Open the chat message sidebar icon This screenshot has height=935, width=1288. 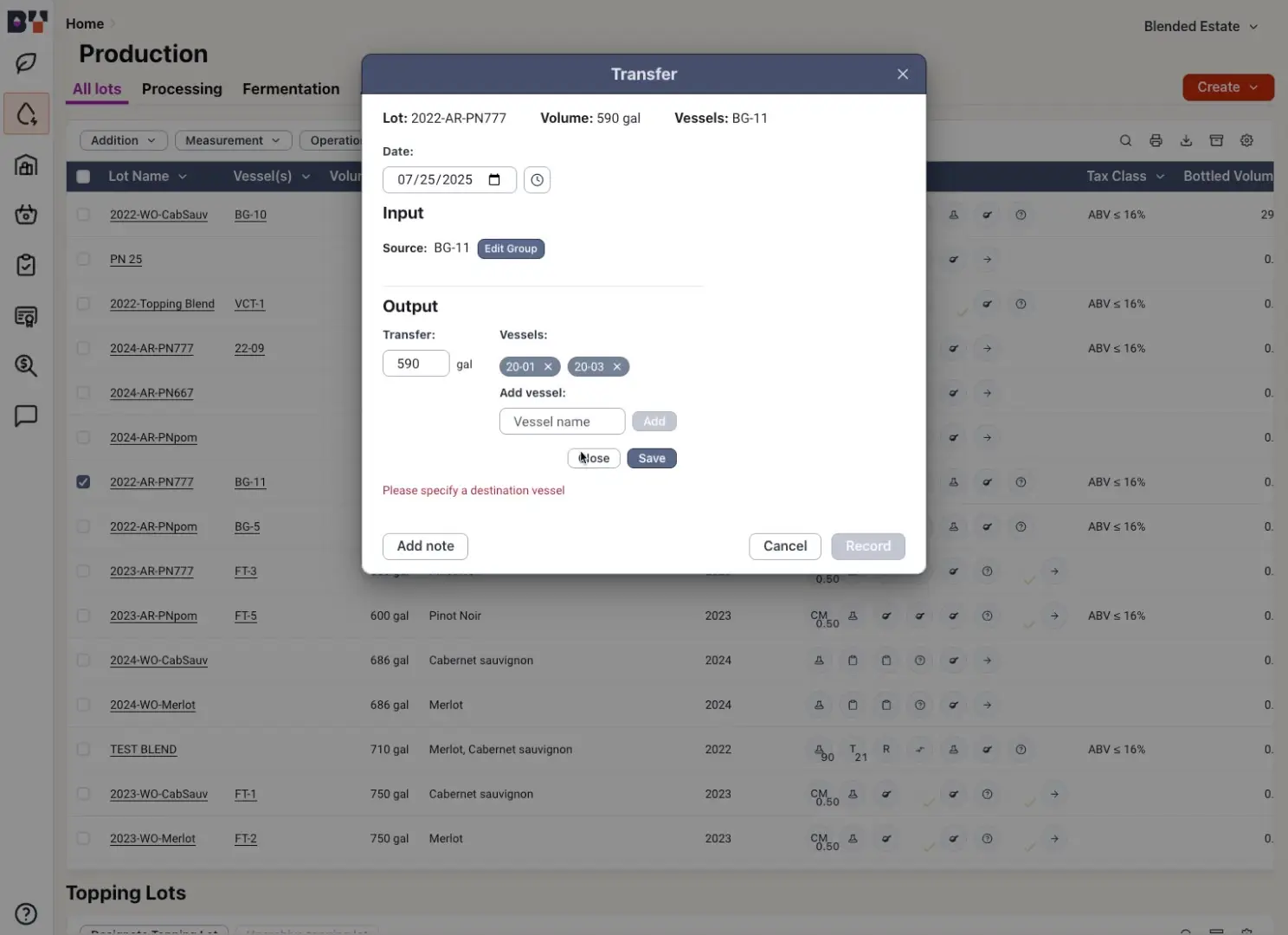click(x=26, y=416)
